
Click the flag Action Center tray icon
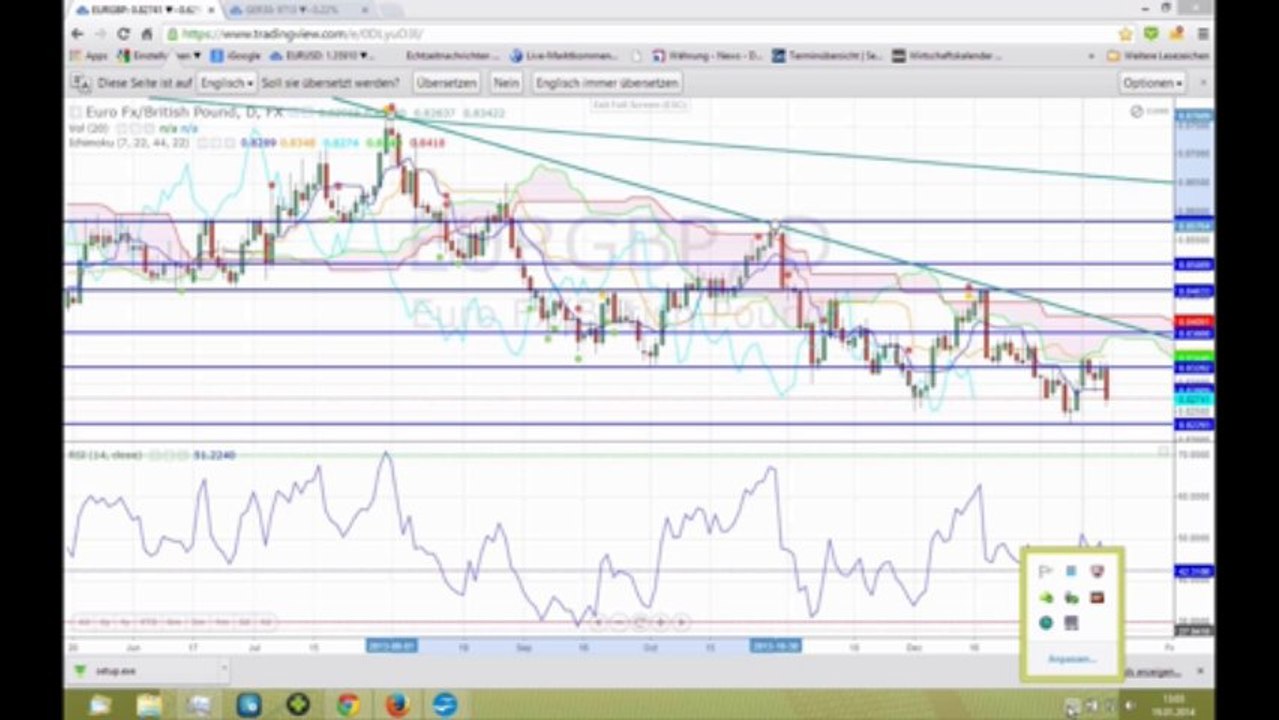(x=1045, y=572)
